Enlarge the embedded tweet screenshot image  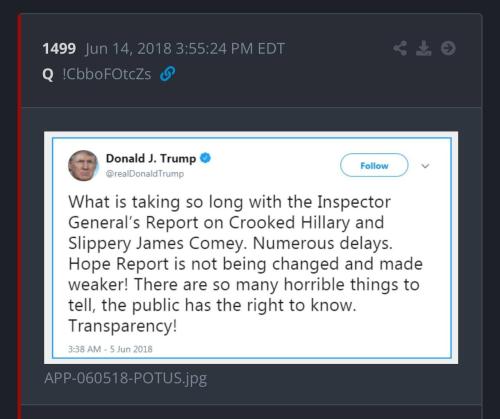coord(251,248)
